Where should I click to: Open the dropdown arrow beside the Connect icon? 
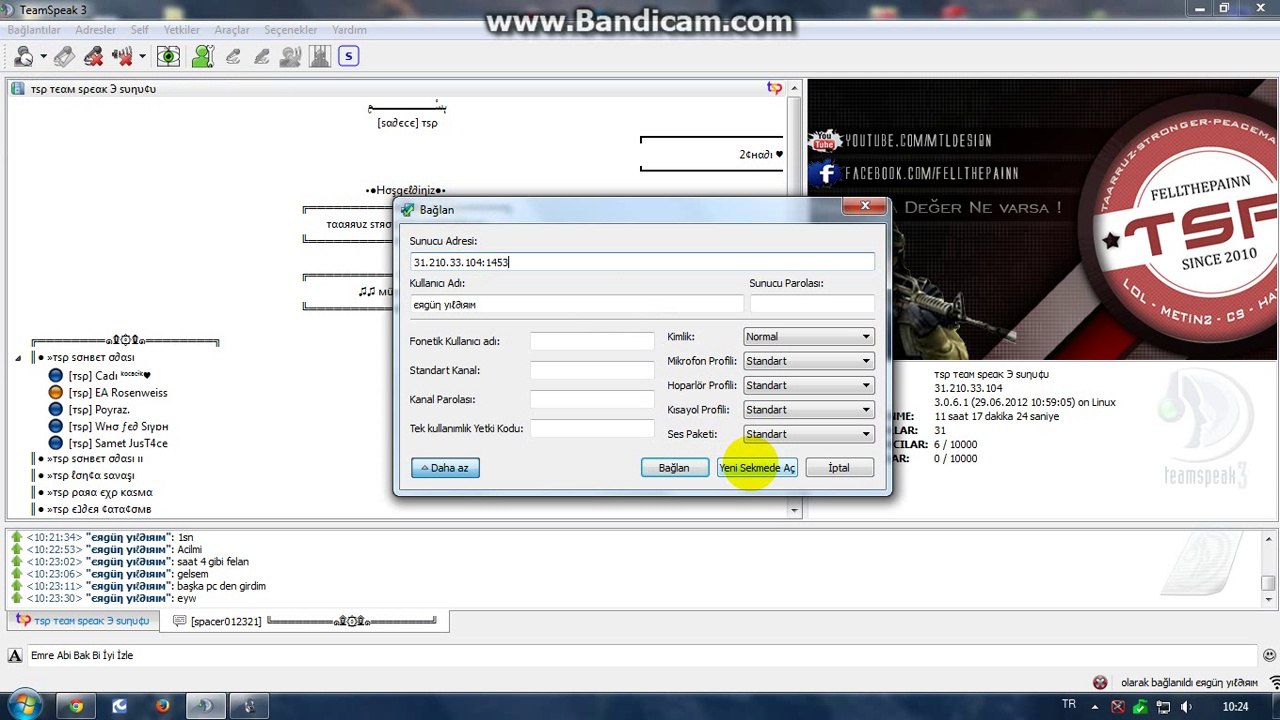[42, 57]
